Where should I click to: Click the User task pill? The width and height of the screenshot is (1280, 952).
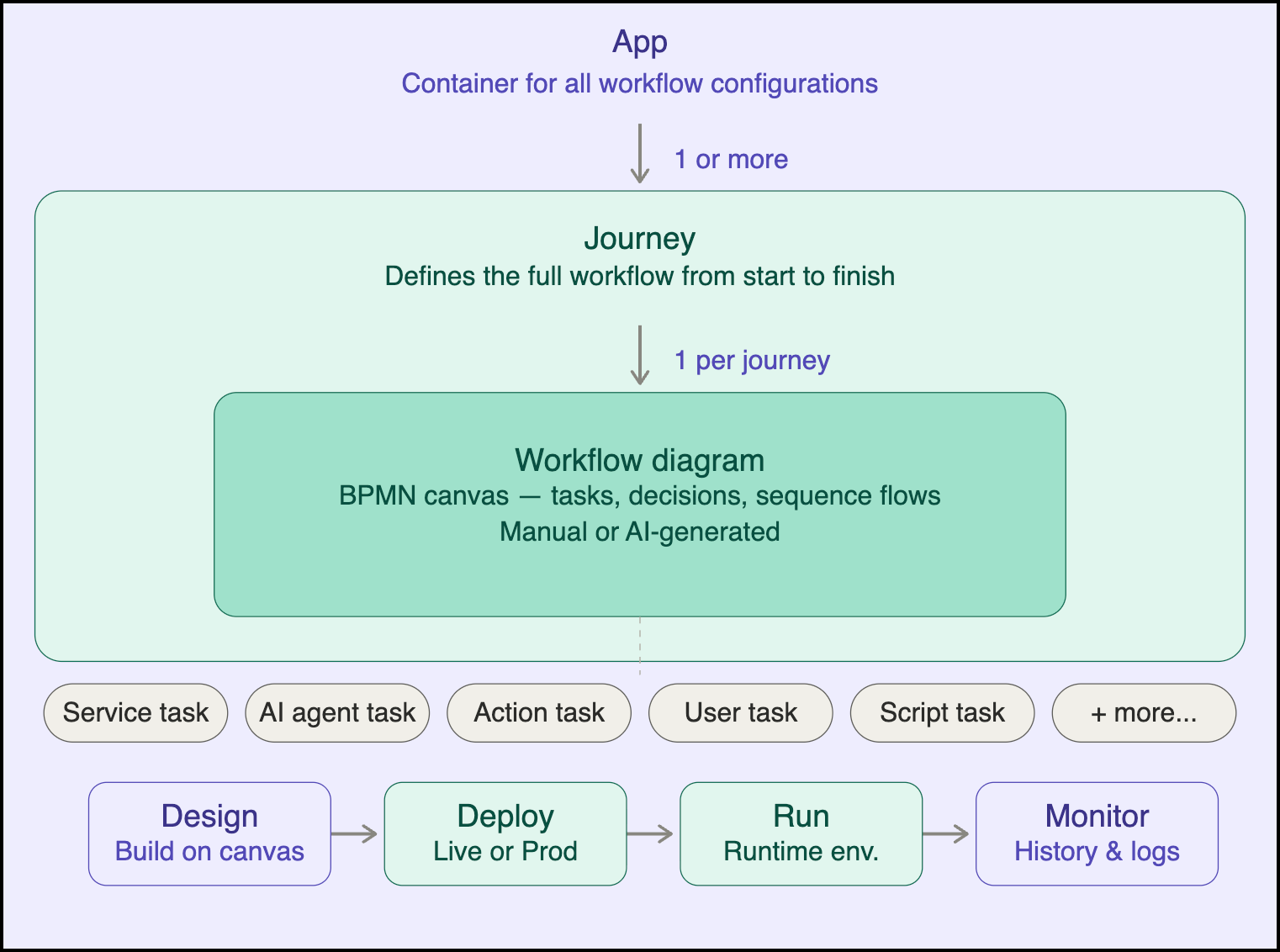point(741,713)
